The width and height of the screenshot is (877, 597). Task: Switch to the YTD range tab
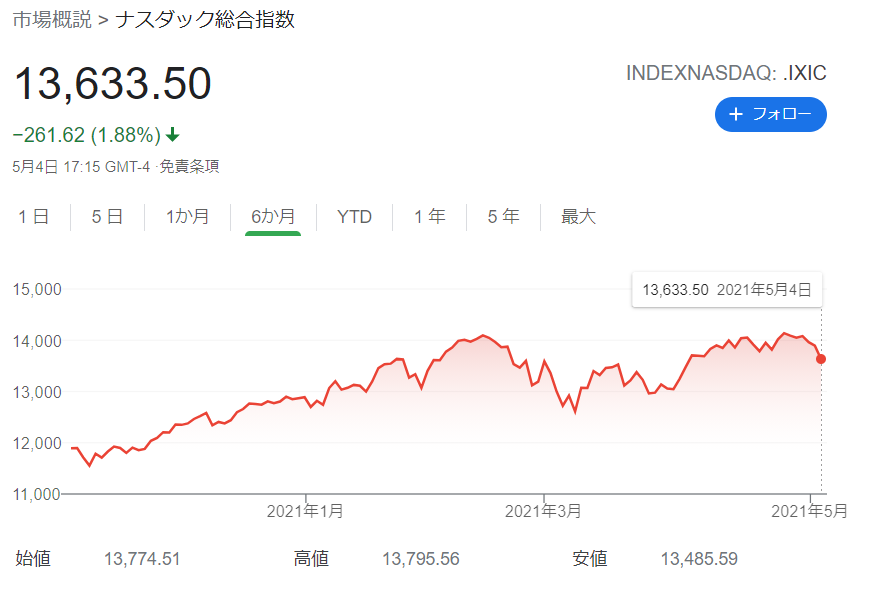pos(355,217)
